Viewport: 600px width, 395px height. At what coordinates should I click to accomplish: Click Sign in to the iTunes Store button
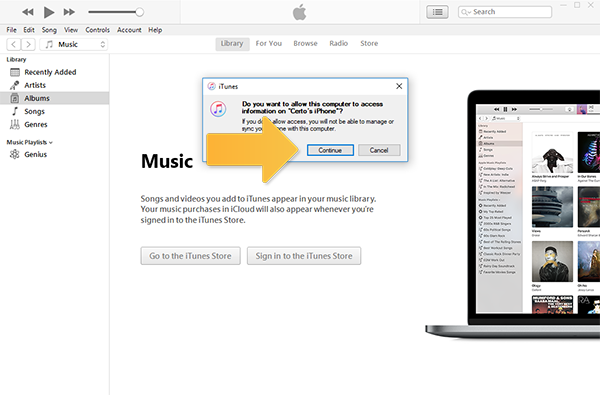click(304, 256)
